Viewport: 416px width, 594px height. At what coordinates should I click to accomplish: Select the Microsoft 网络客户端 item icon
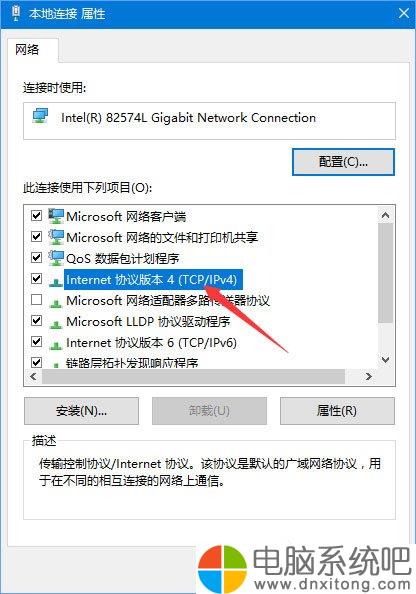(x=56, y=216)
